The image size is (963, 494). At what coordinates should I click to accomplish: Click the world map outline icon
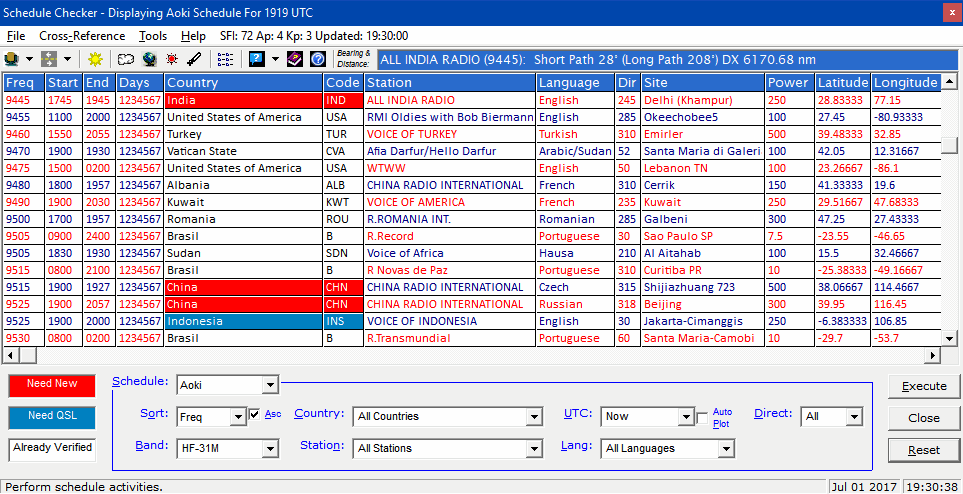[126, 59]
